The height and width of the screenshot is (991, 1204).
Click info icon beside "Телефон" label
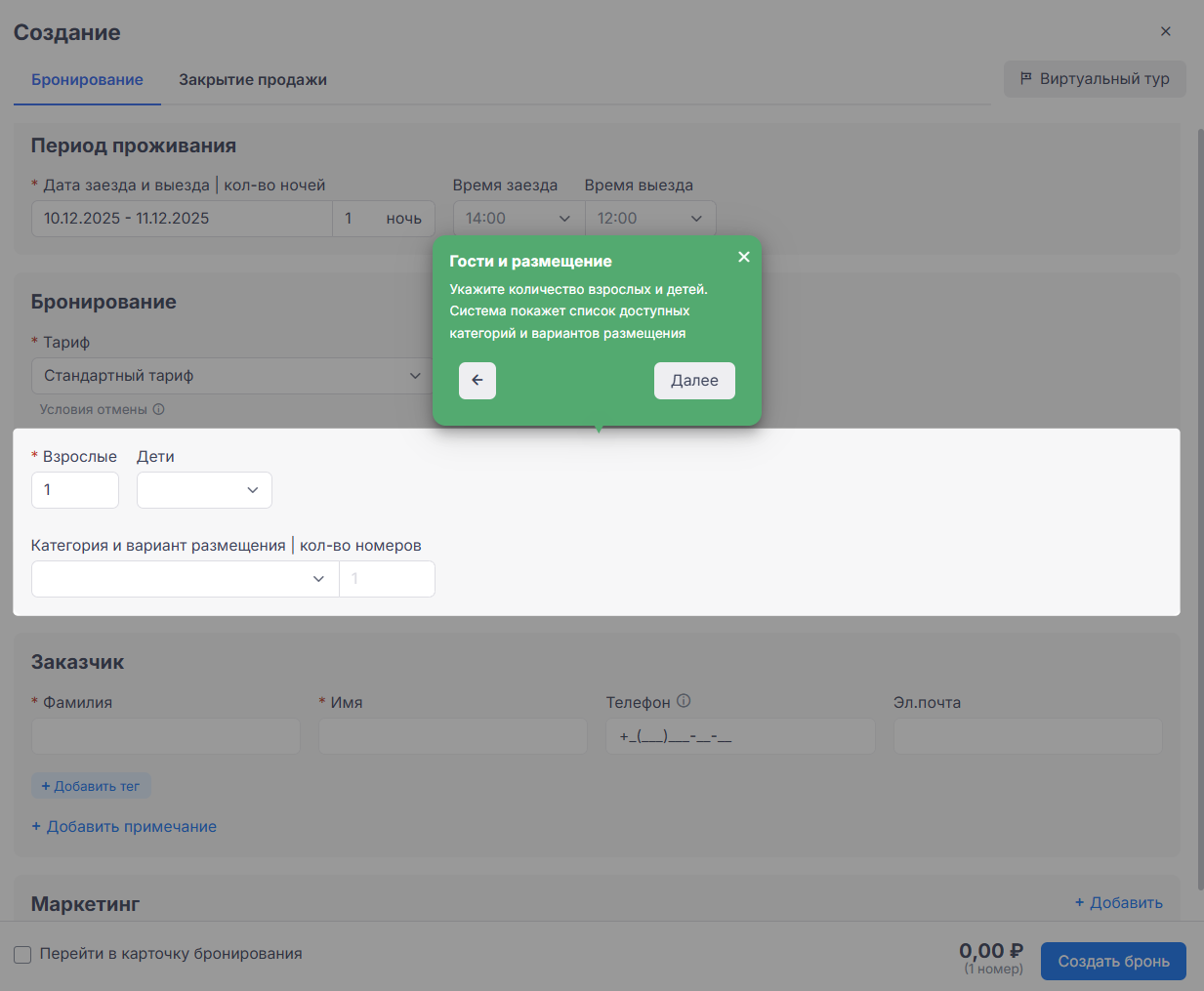[x=684, y=701]
